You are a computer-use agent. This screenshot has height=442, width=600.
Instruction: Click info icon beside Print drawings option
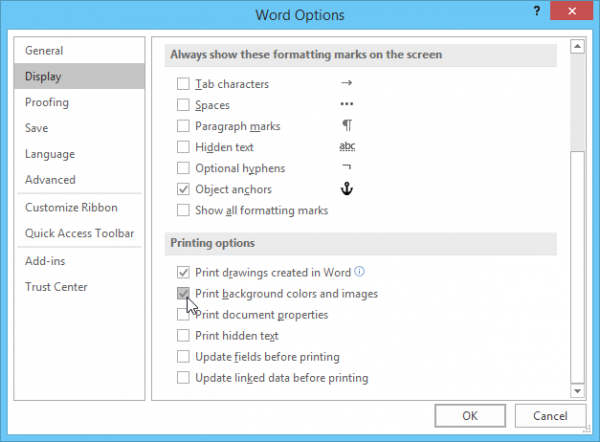359,271
